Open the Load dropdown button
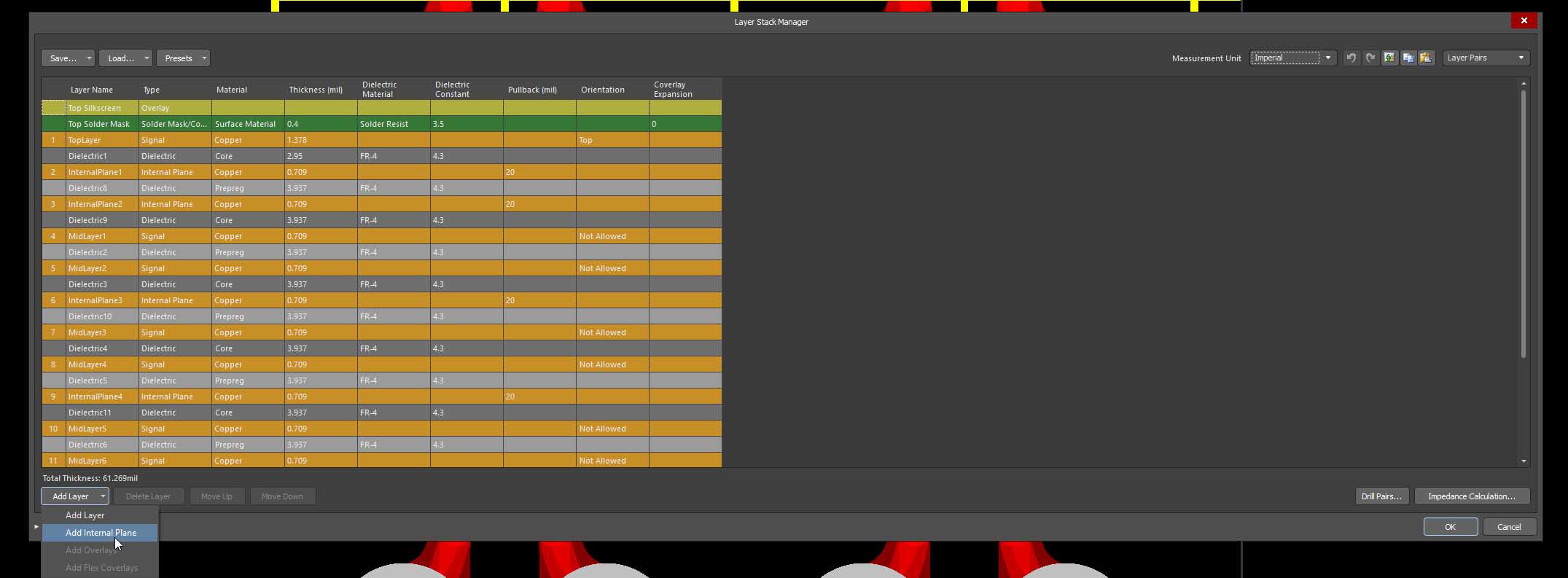The height and width of the screenshot is (578, 1568). [x=125, y=58]
